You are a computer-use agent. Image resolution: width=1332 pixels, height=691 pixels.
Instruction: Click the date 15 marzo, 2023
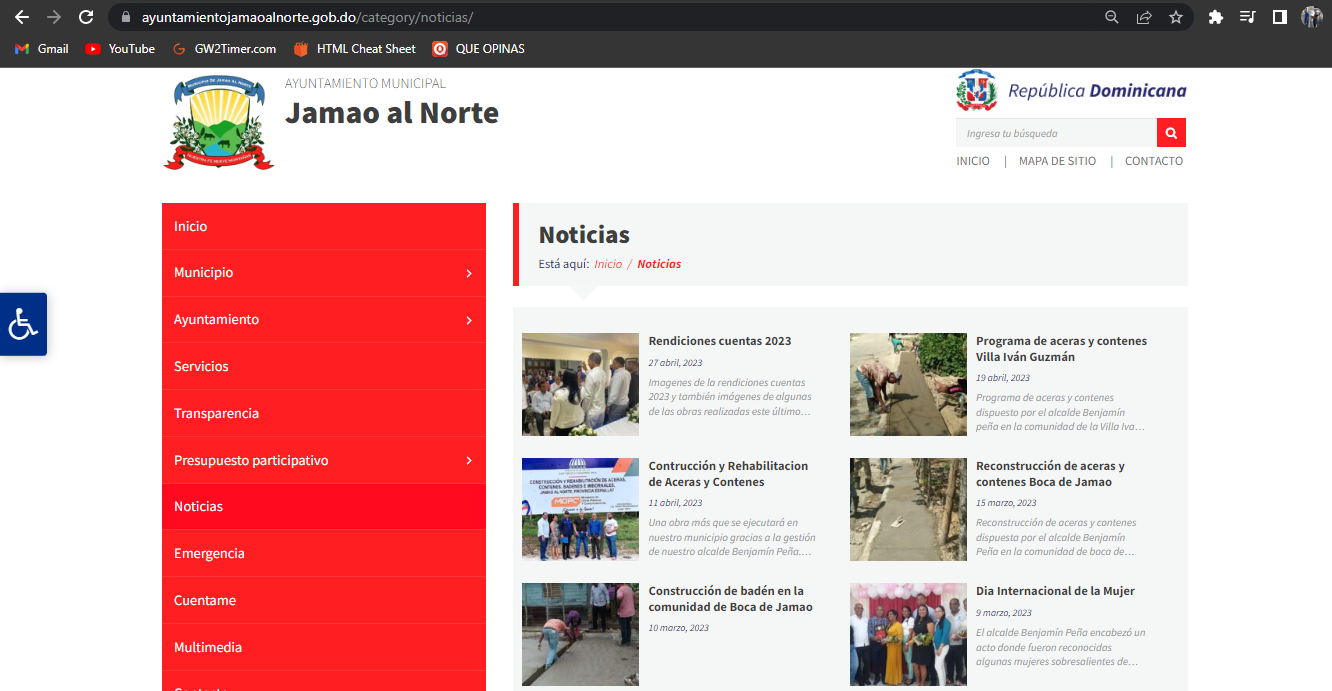tap(1006, 503)
